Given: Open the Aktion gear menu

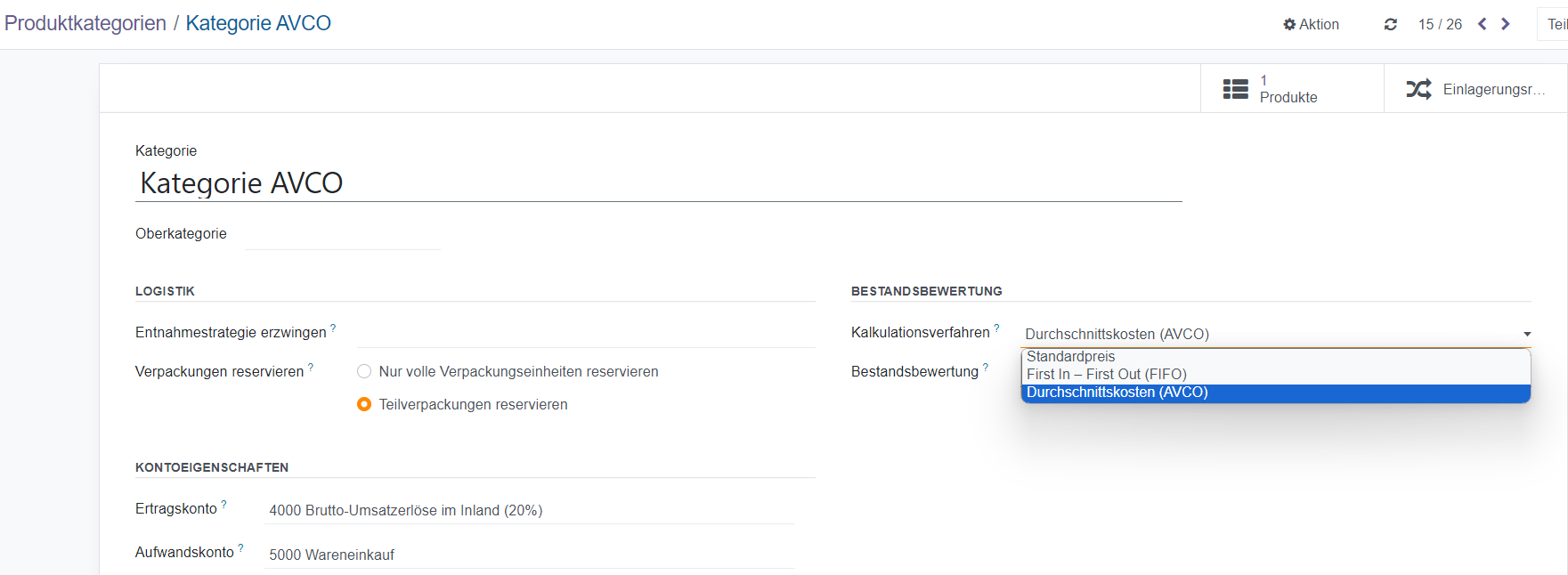Looking at the screenshot, I should (x=1311, y=25).
